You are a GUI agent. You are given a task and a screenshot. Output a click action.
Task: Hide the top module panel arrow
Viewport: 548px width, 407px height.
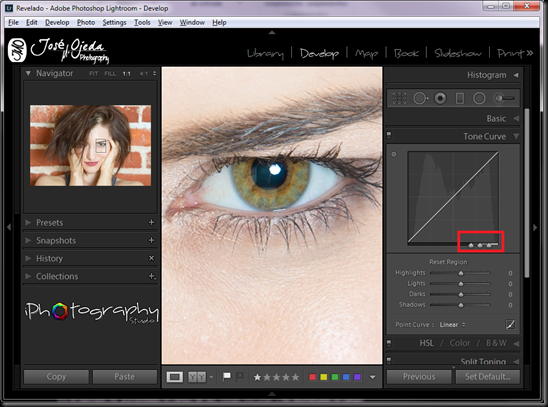272,32
